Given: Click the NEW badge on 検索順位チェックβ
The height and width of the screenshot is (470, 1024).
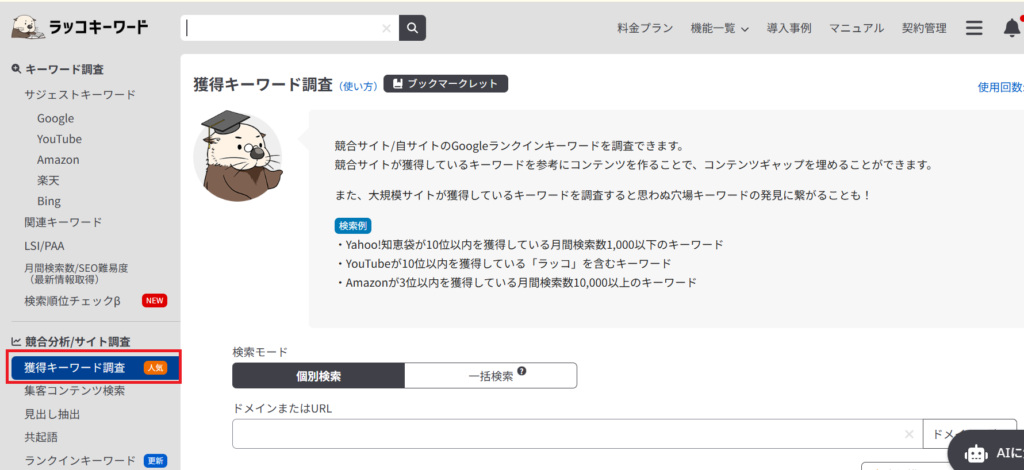Looking at the screenshot, I should click(155, 301).
